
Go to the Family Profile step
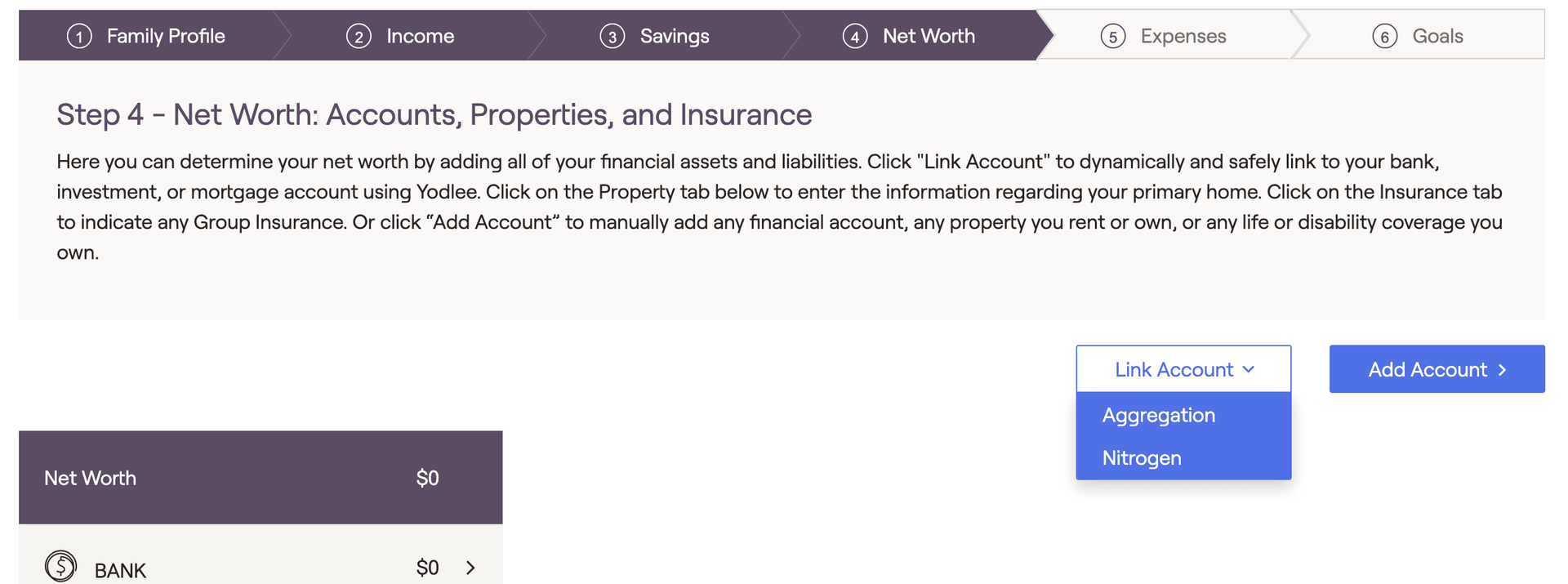(x=166, y=36)
